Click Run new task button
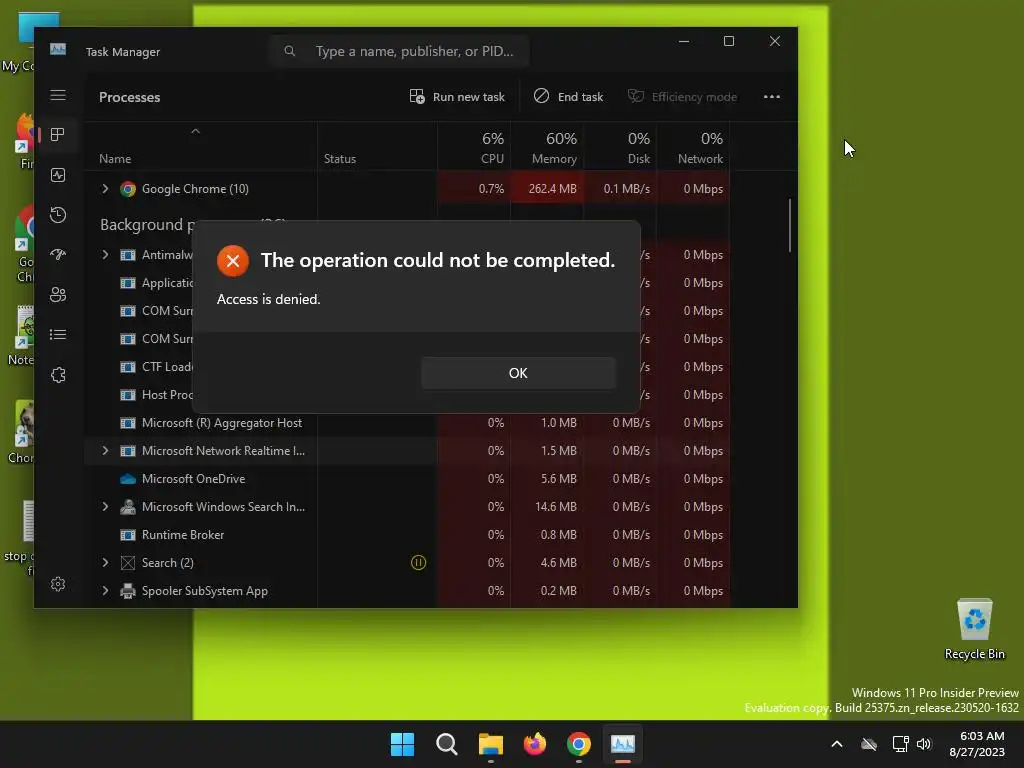 pos(457,97)
